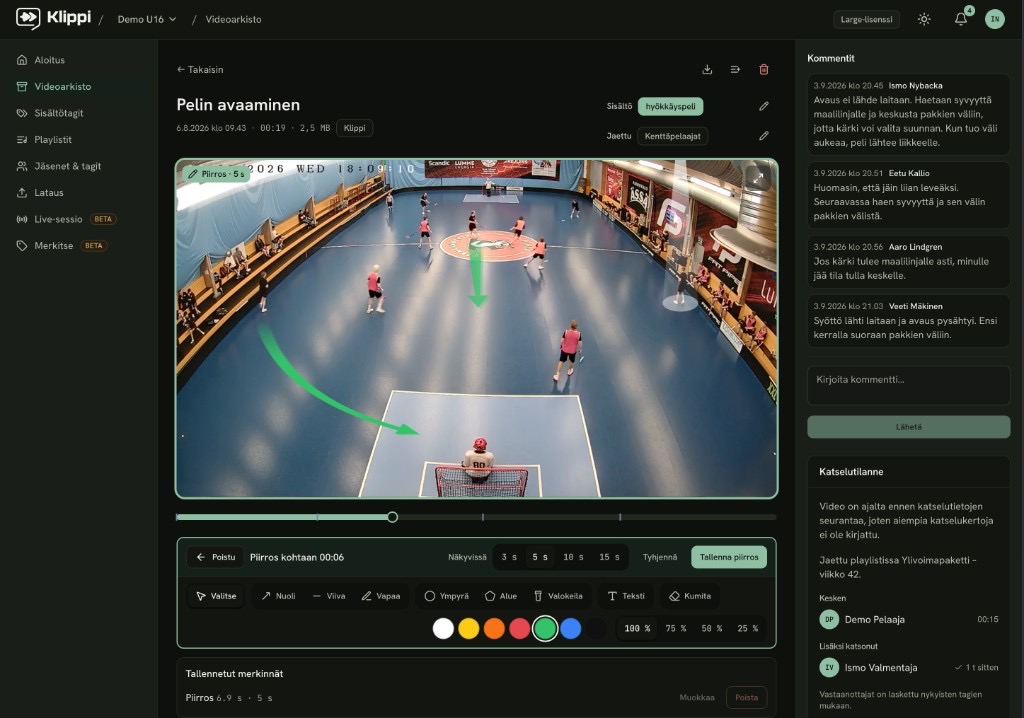Click the video timeline playhead handle
Screen dimensions: 1024x718
coord(392,517)
